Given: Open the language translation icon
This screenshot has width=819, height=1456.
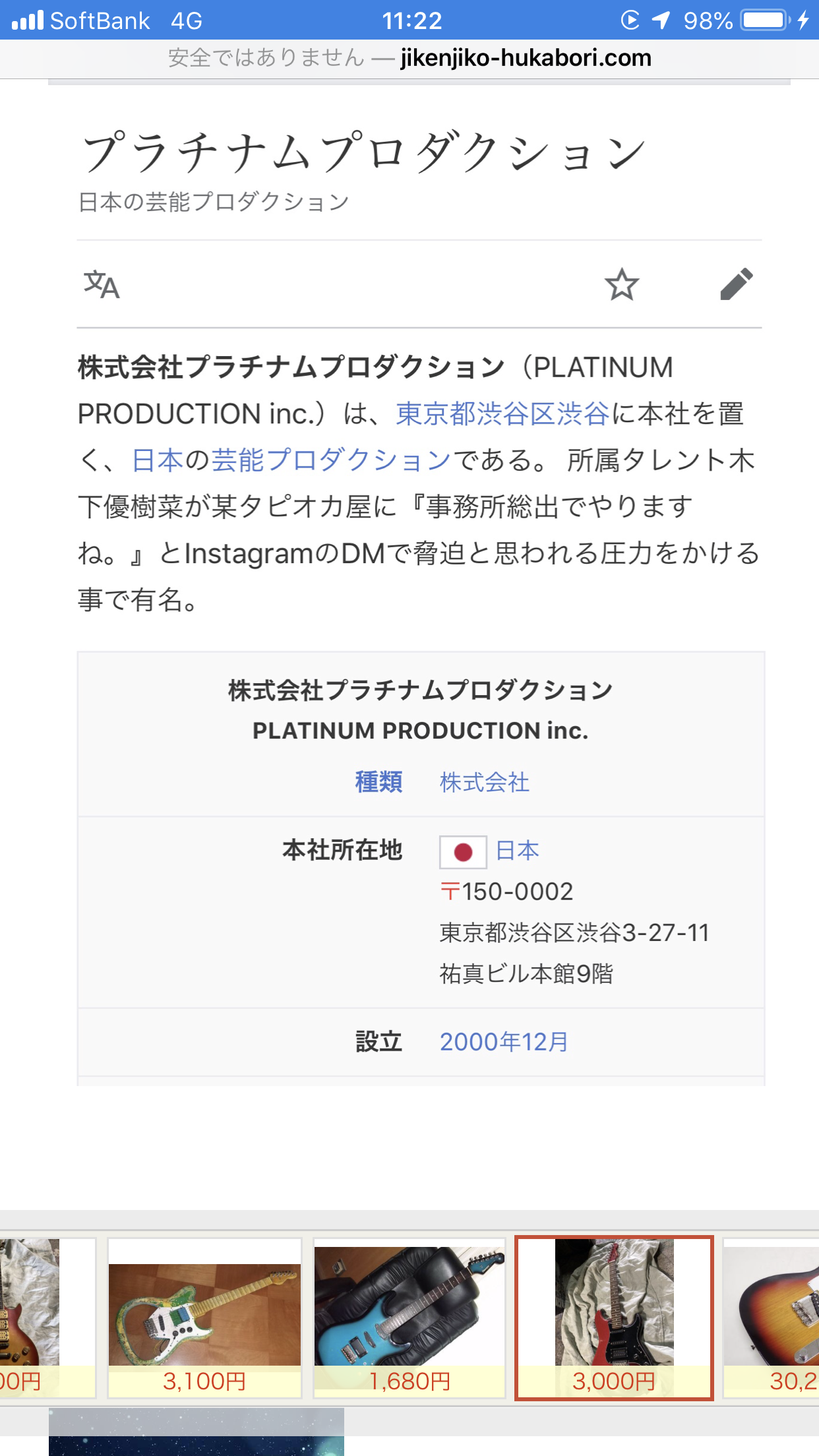Looking at the screenshot, I should 102,285.
